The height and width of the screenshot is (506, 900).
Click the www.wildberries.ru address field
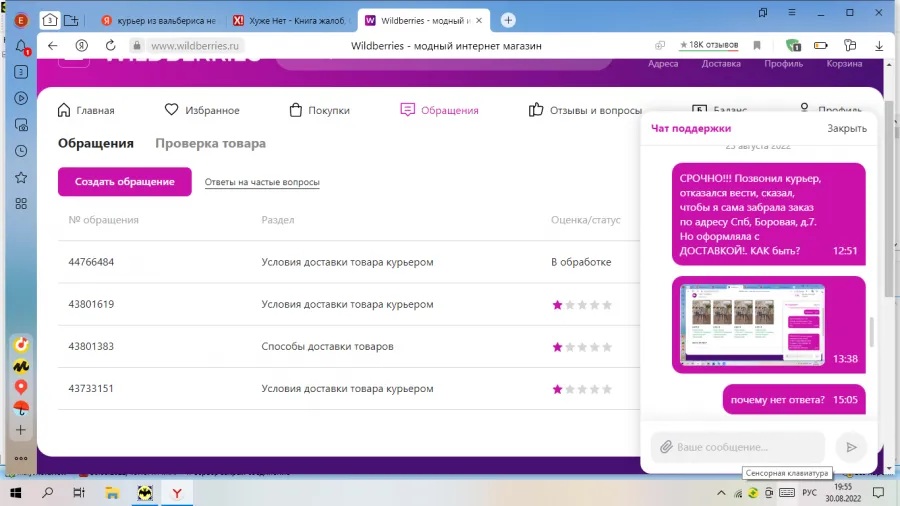[195, 46]
